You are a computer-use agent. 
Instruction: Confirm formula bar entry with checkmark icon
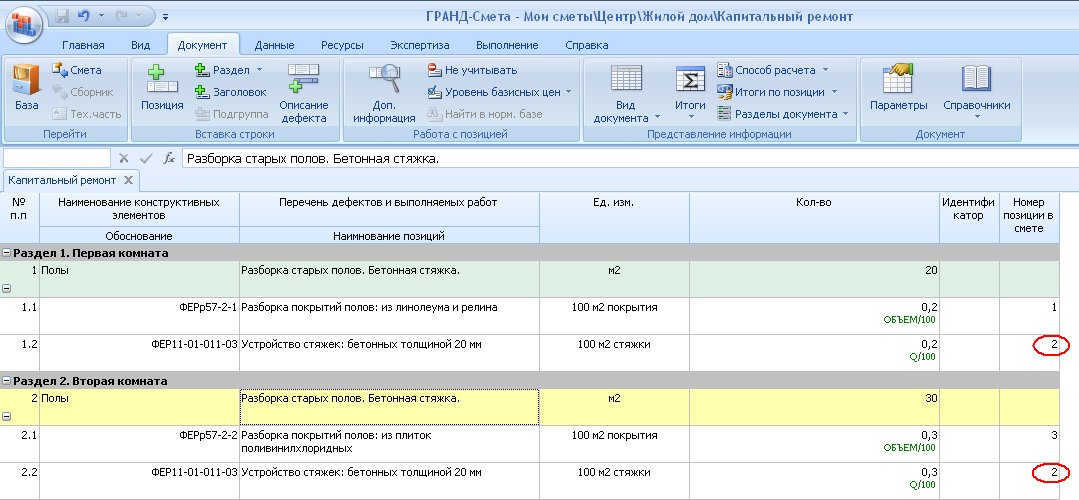coord(145,159)
